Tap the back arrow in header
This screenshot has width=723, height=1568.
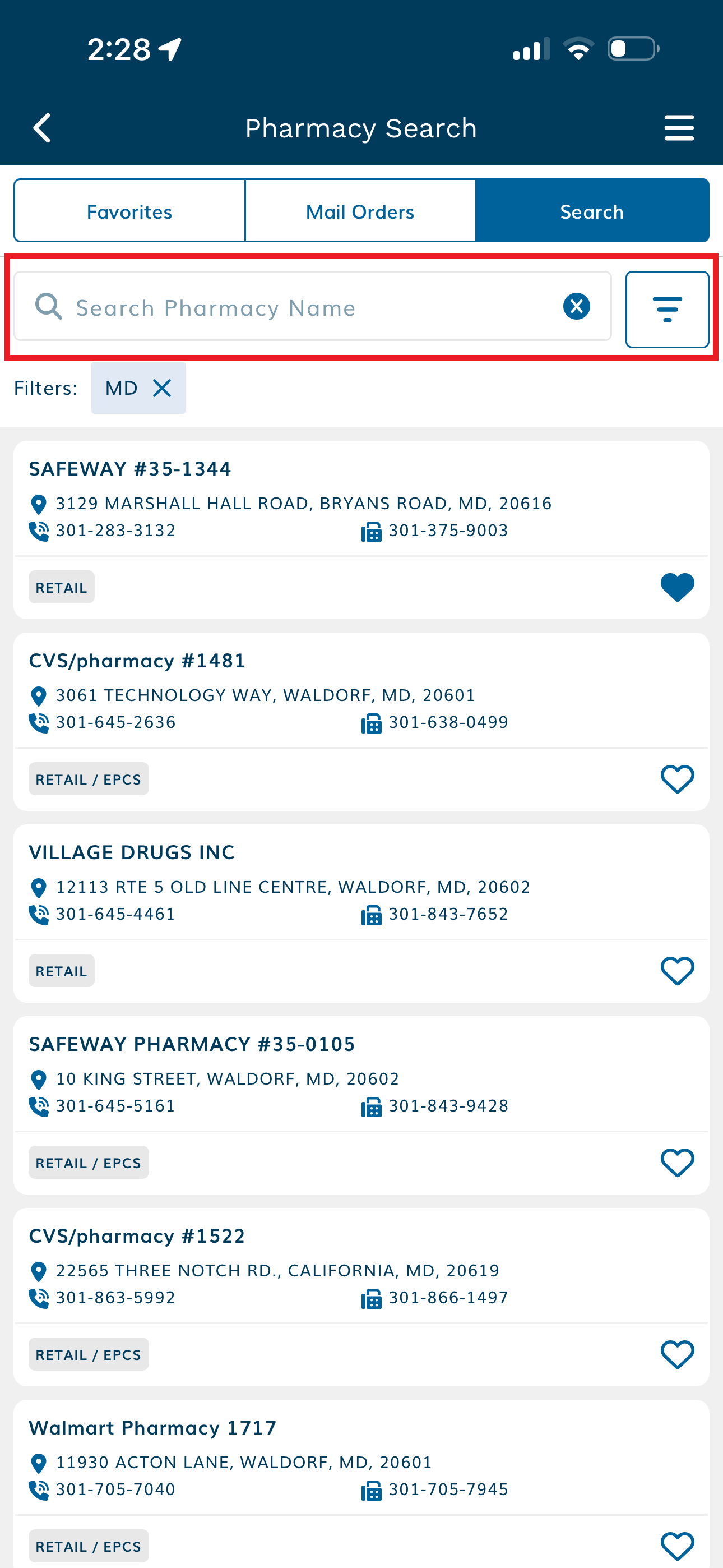pyautogui.click(x=42, y=128)
